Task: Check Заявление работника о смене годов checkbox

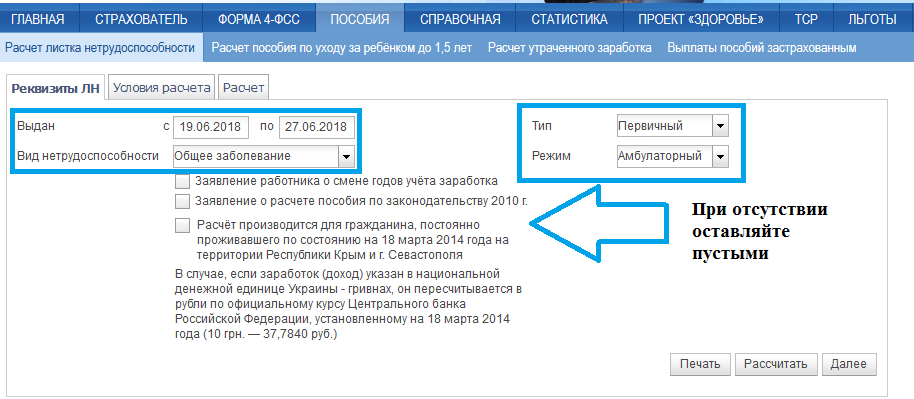Action: click(x=182, y=181)
